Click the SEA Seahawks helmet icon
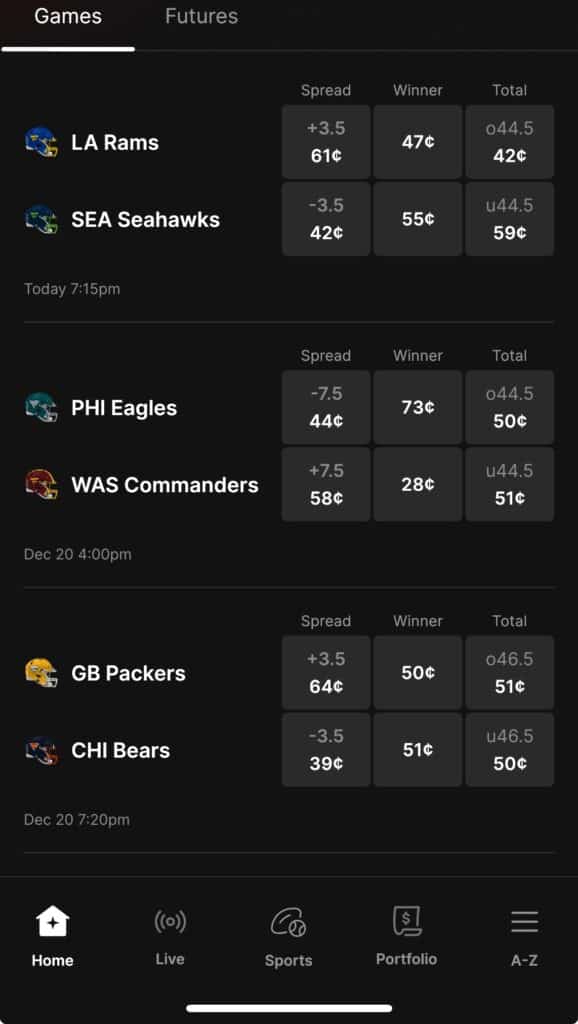Screen dimensions: 578x1024 click(x=44, y=219)
